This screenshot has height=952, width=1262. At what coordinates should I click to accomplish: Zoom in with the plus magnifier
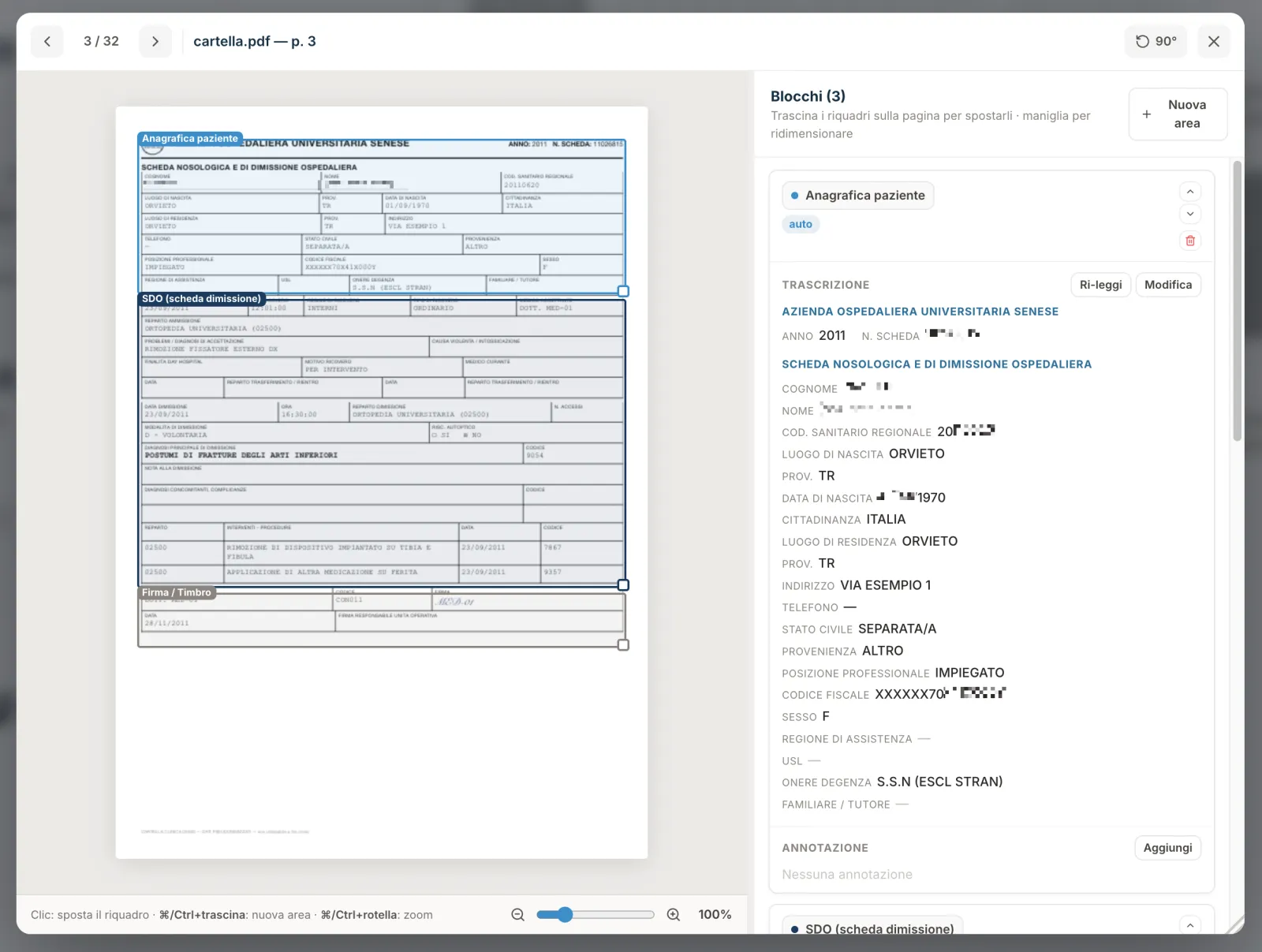tap(674, 914)
